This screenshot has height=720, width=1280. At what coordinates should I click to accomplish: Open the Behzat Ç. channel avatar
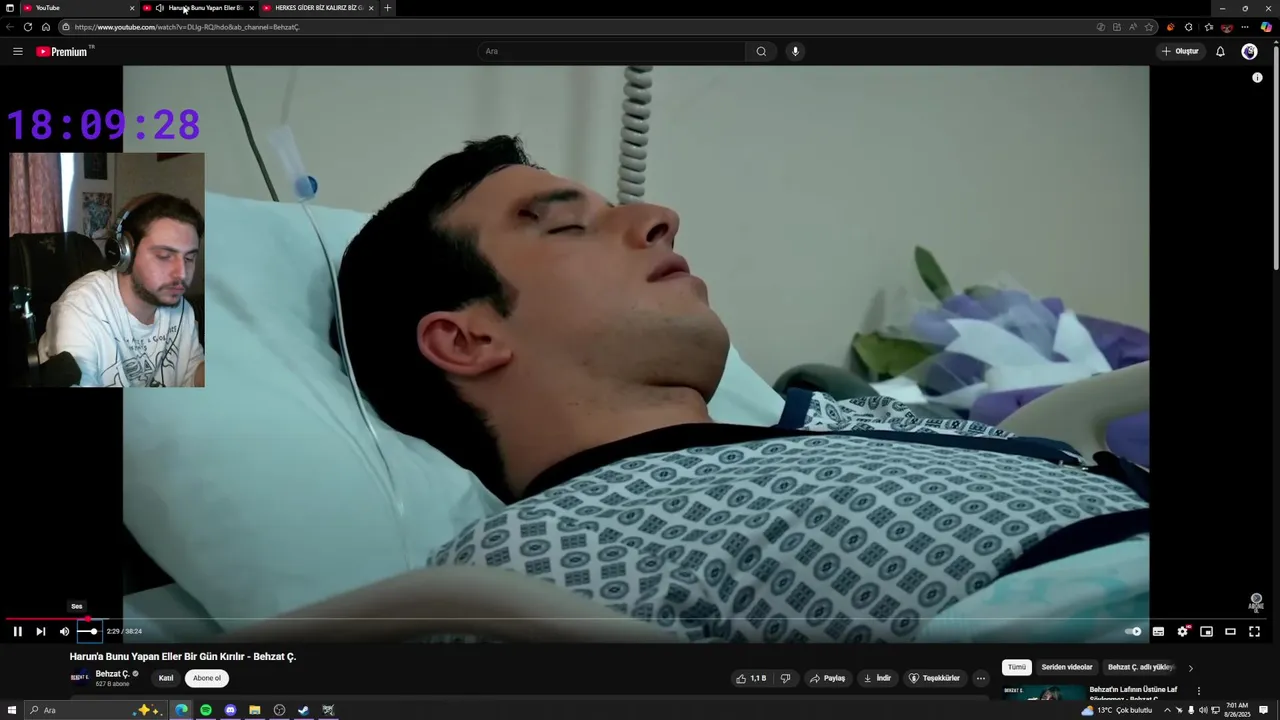[79, 677]
